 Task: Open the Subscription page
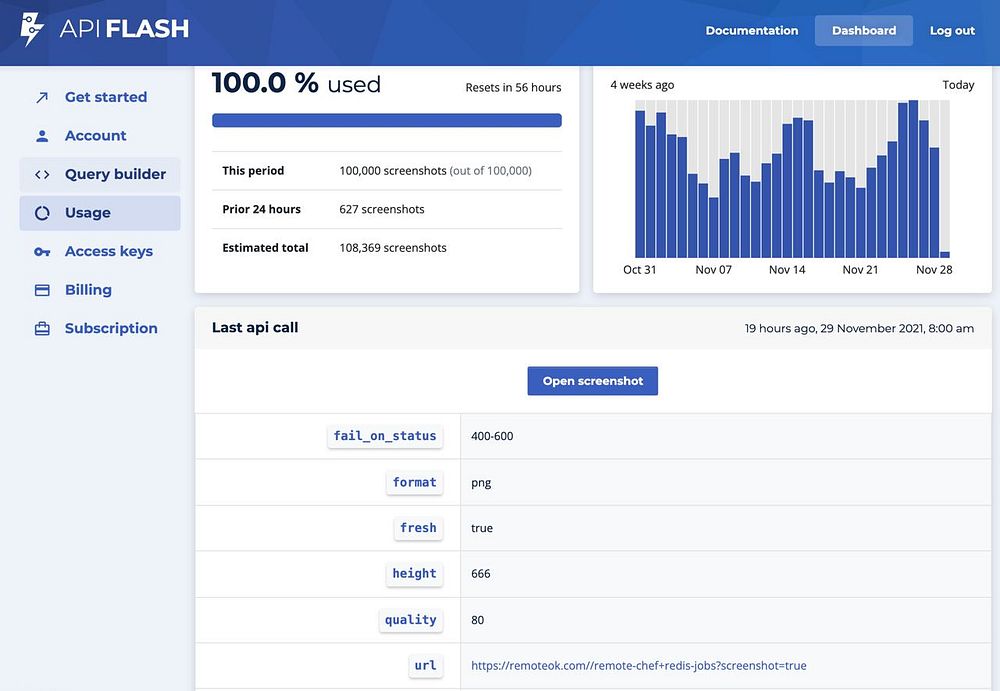tap(99, 329)
